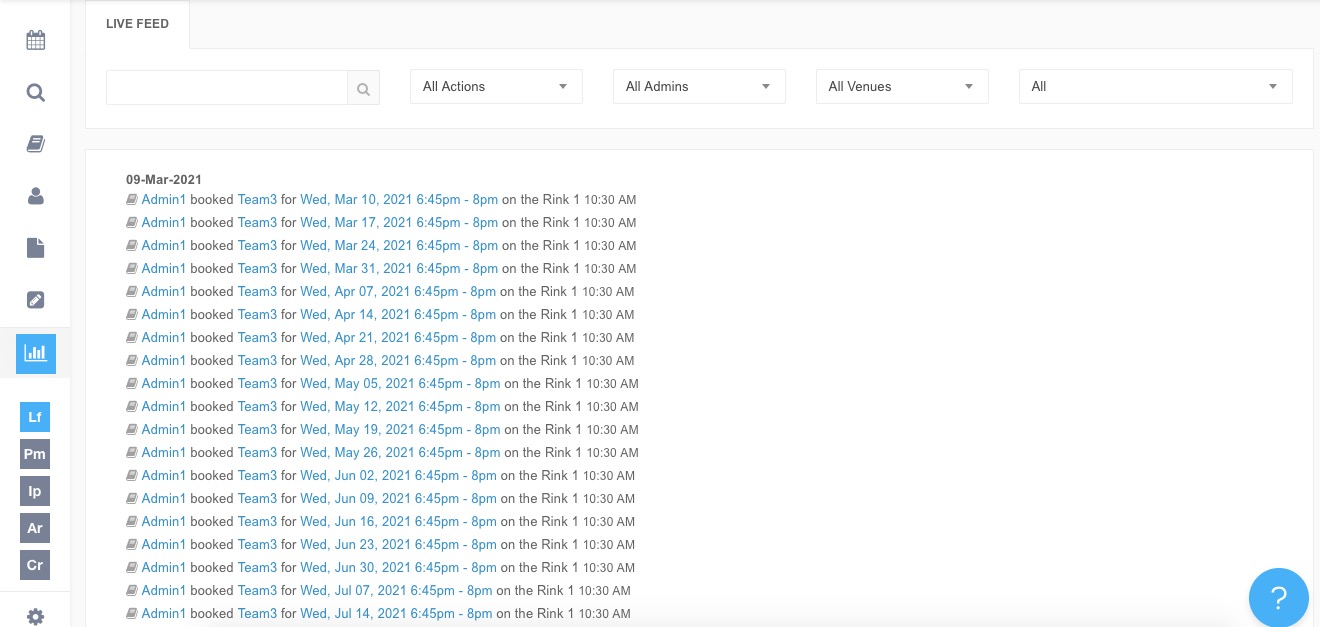Click the blue help question mark button
1320x627 pixels.
coord(1278,598)
